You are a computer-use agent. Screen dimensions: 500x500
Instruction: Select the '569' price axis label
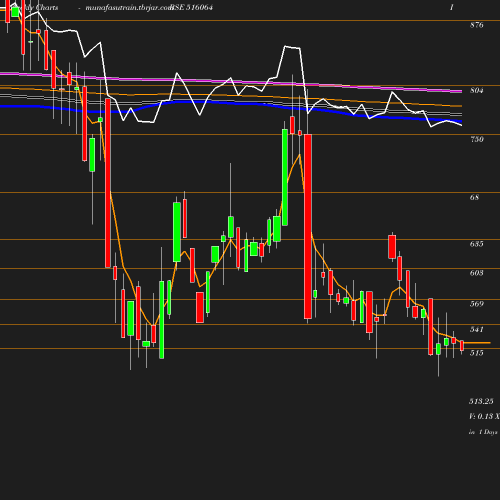click(476, 304)
